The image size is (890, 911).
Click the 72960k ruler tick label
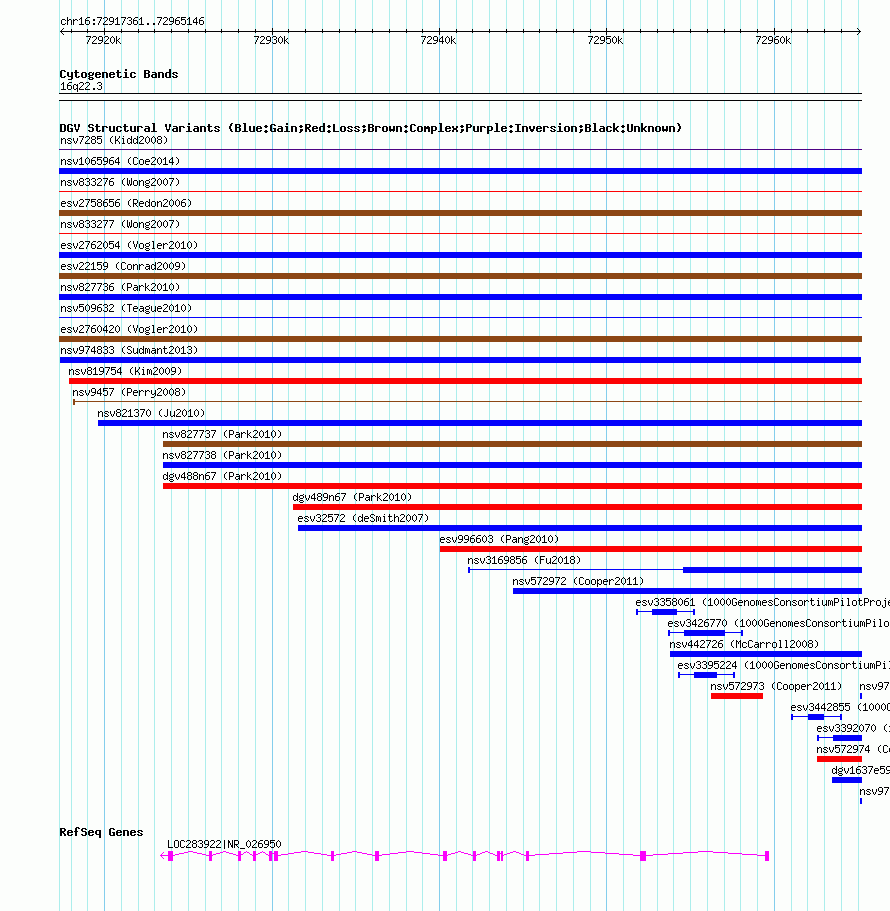773,40
